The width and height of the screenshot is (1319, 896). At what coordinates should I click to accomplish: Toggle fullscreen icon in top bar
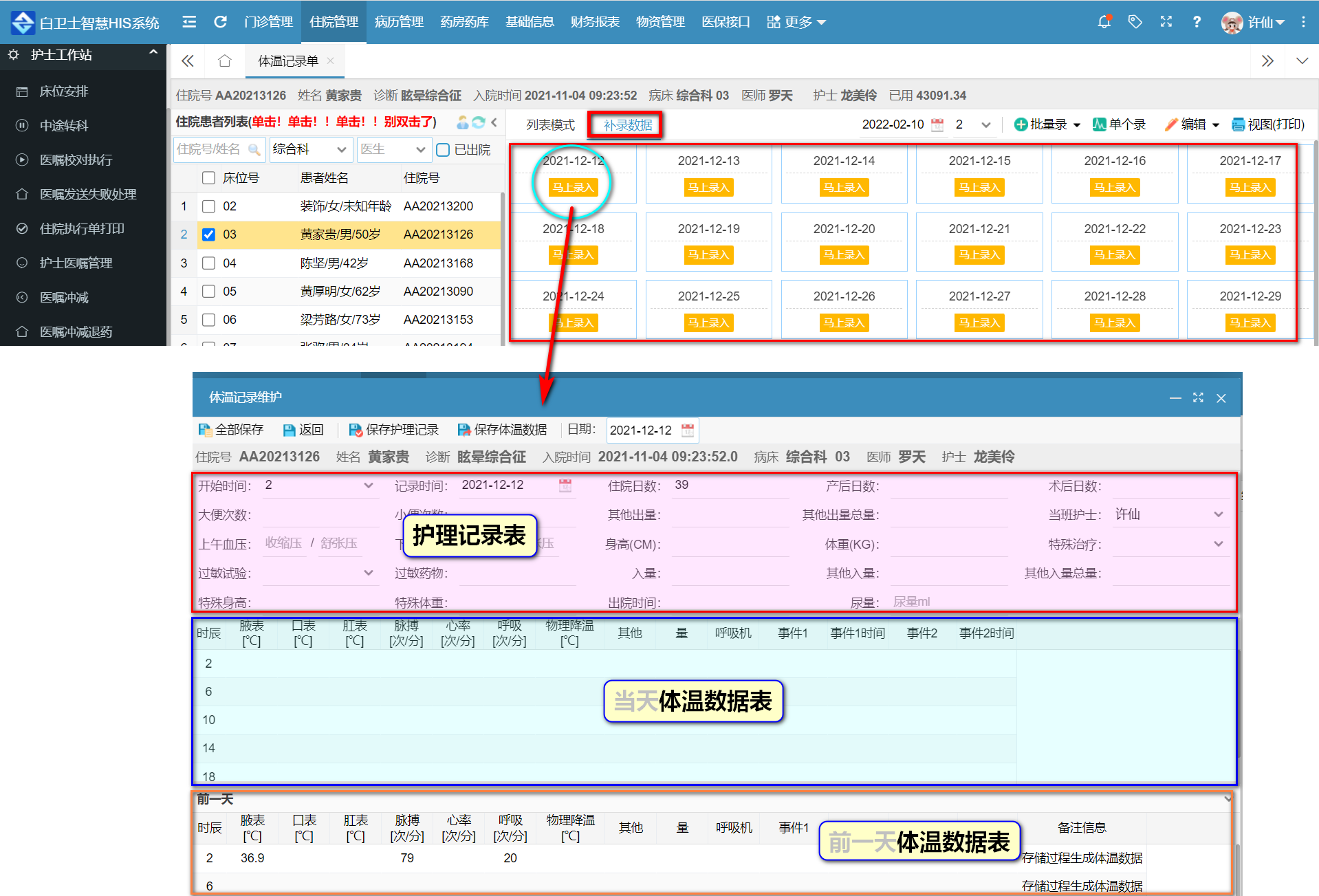click(x=1166, y=22)
